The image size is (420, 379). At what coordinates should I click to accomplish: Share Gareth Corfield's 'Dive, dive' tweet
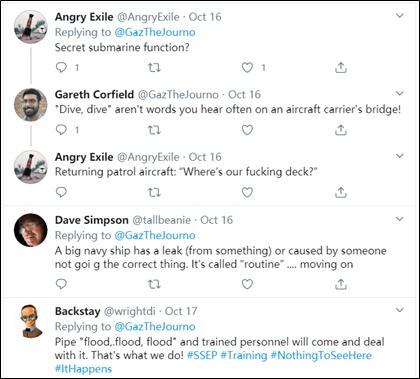[x=341, y=130]
